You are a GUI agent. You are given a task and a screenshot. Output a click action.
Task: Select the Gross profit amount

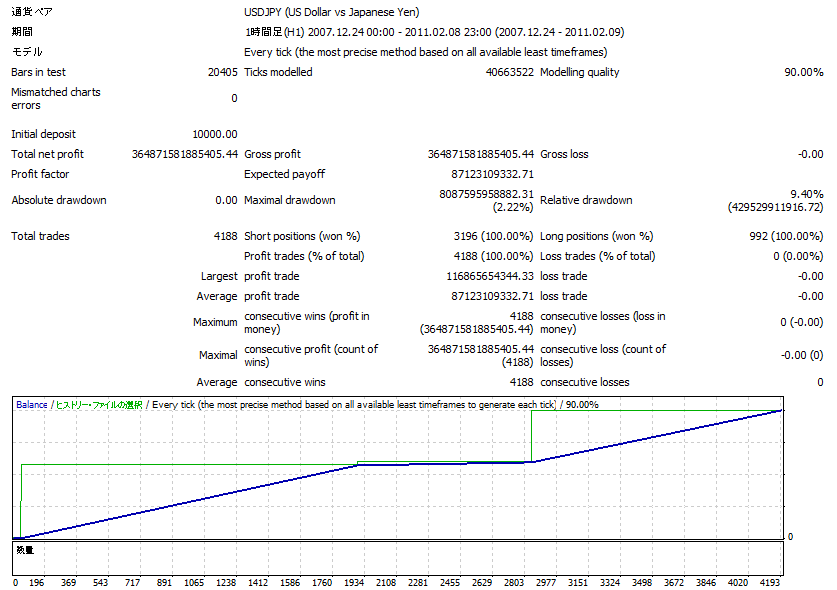[480, 154]
